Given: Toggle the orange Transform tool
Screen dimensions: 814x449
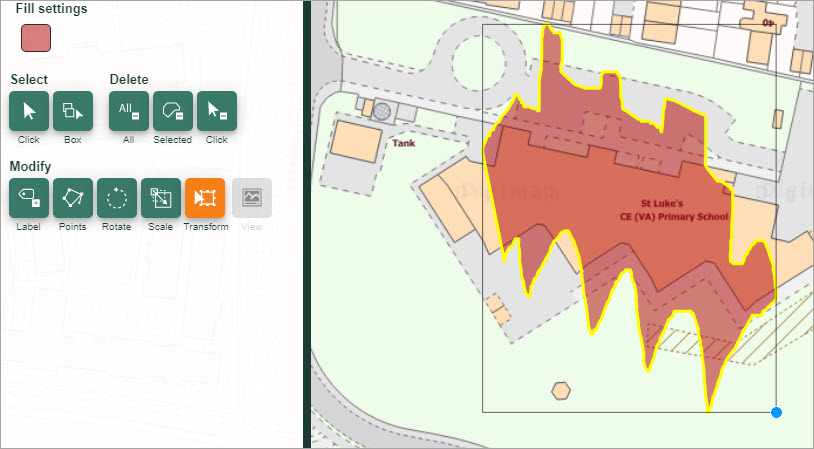Looking at the screenshot, I should tap(205, 198).
